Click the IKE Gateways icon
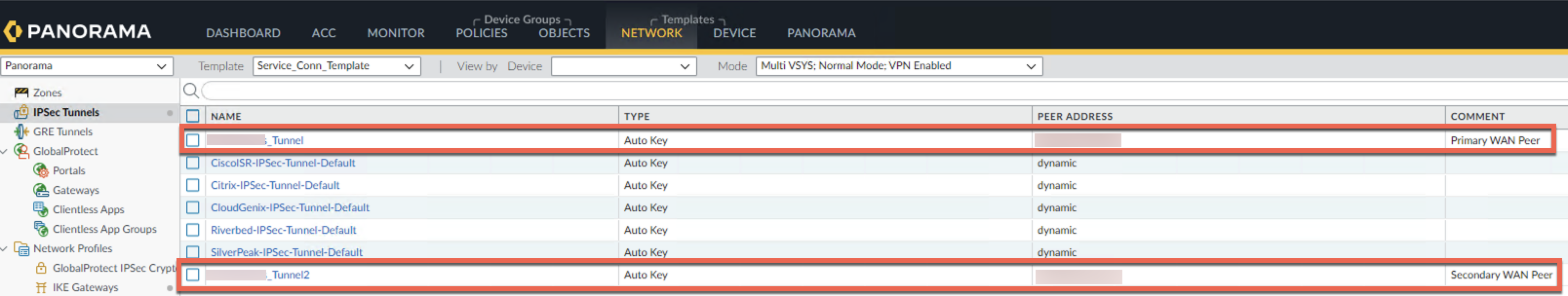Screen dimensions: 1568x296 tap(41, 287)
